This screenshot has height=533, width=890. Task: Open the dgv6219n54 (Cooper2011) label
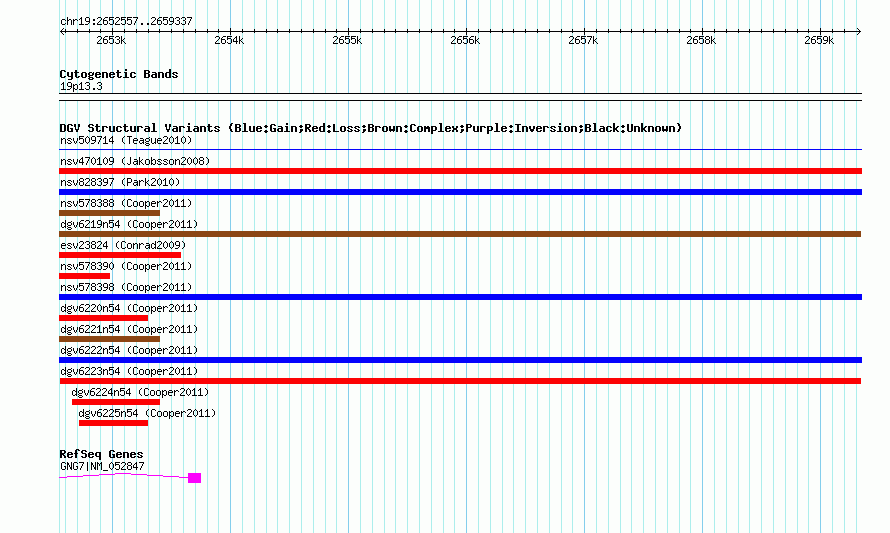pyautogui.click(x=129, y=224)
